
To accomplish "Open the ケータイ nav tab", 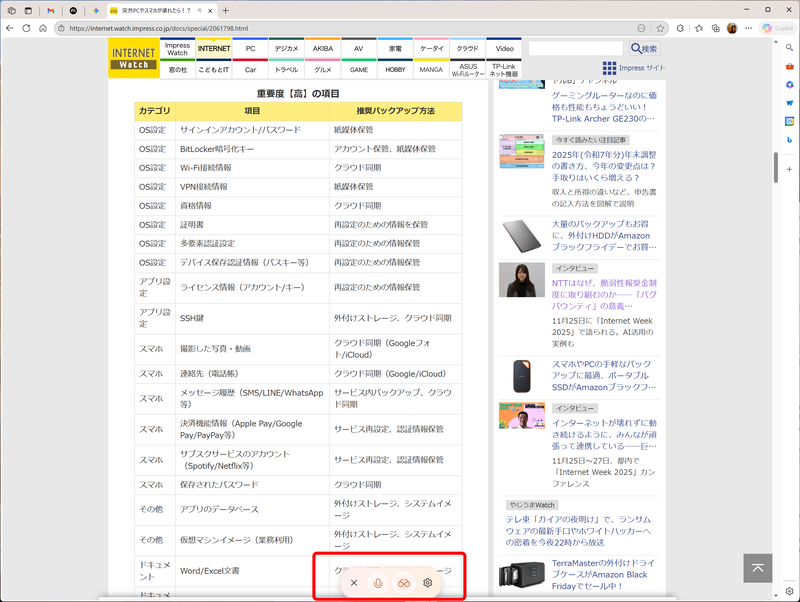I will [431, 48].
